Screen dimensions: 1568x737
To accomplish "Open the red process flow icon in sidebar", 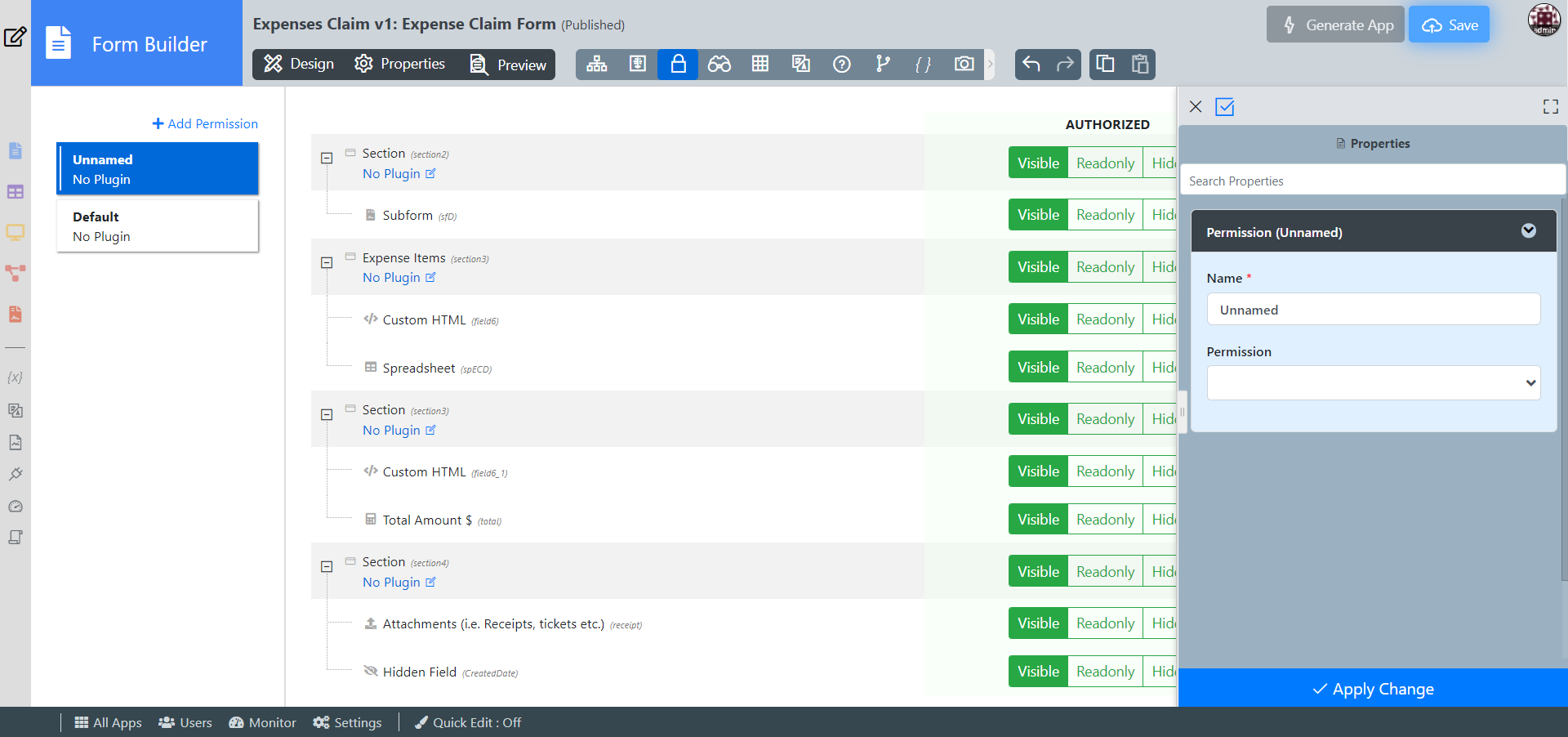I will [x=16, y=274].
